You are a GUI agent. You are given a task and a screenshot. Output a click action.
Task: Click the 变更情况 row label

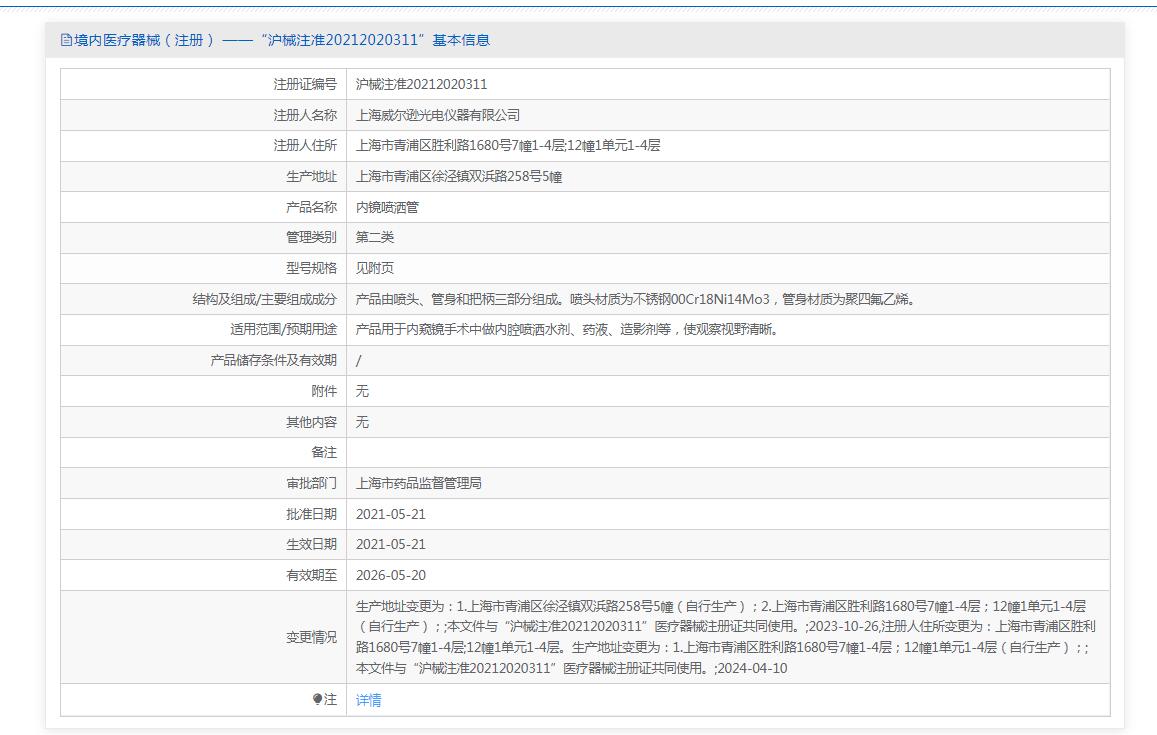311,637
